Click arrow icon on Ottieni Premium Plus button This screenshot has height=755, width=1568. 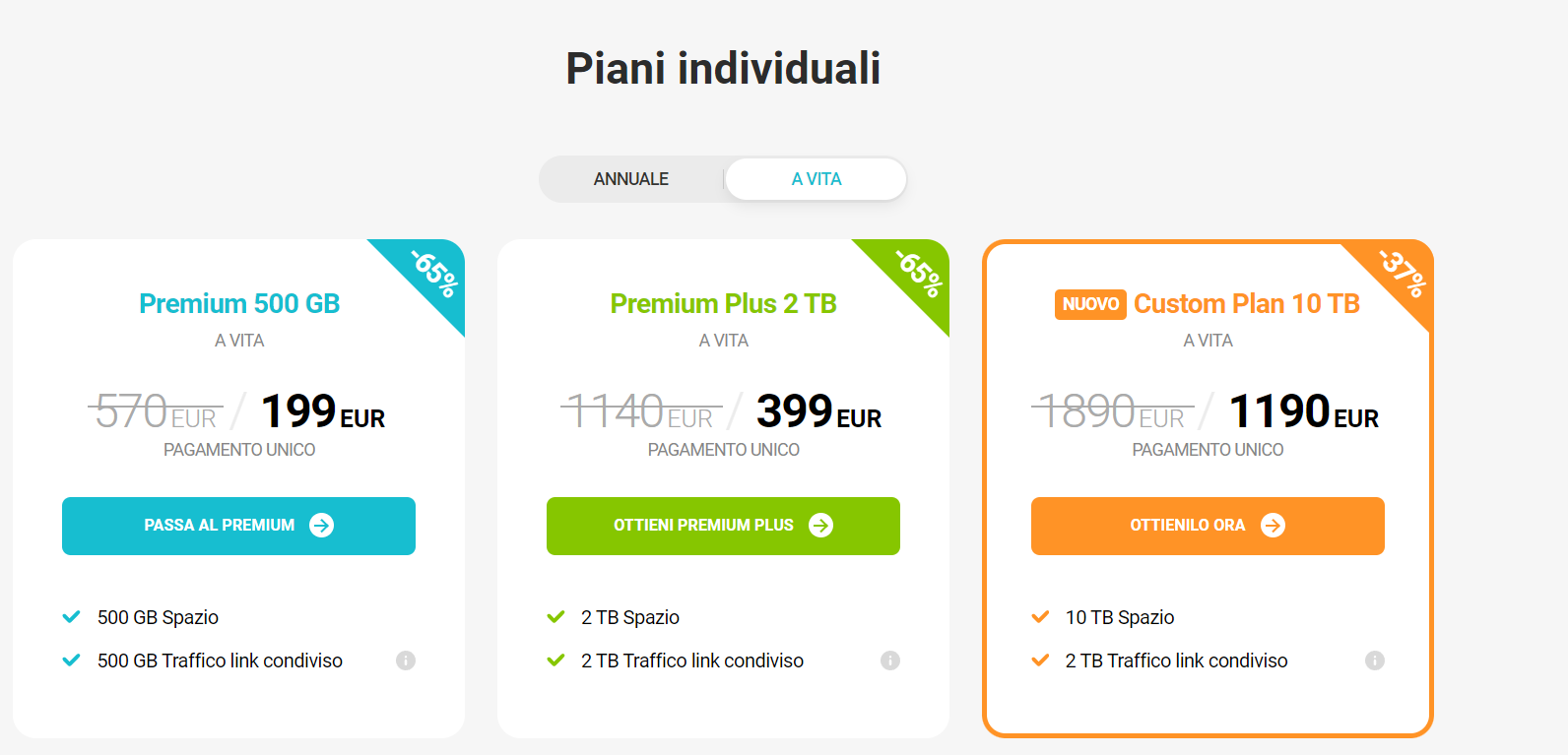pyautogui.click(x=820, y=526)
